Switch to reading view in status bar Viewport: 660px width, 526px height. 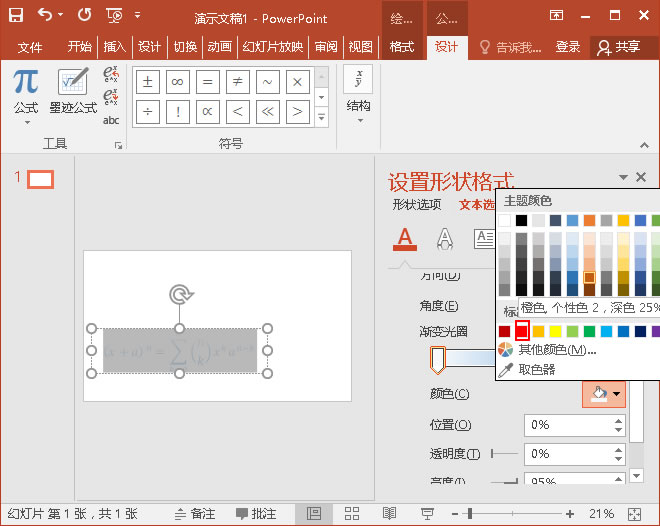(x=390, y=513)
